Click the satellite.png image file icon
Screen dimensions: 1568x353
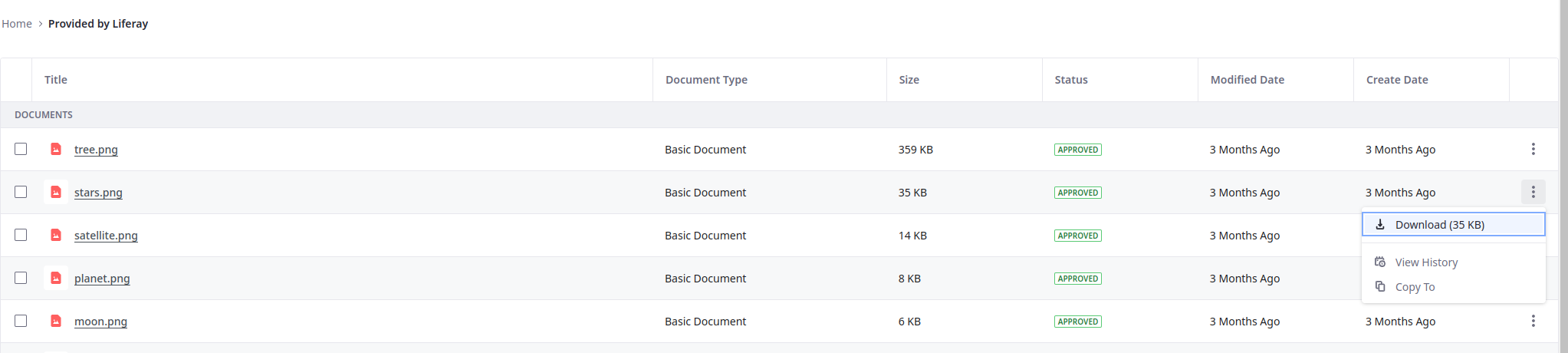[56, 235]
